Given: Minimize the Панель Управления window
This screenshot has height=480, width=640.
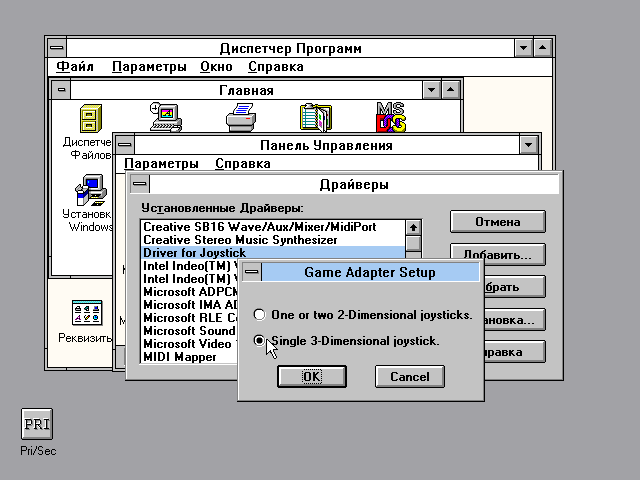Looking at the screenshot, I should (529, 145).
